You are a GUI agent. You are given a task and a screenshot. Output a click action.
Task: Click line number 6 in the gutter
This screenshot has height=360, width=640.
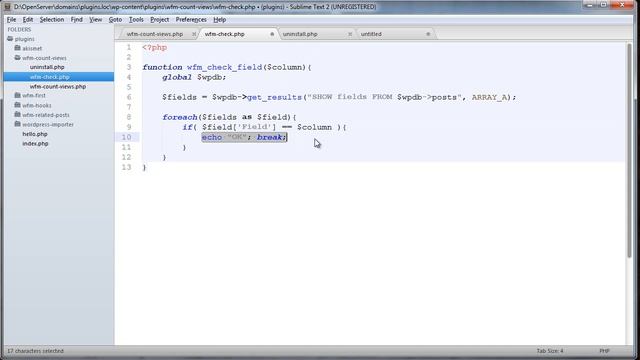point(129,97)
